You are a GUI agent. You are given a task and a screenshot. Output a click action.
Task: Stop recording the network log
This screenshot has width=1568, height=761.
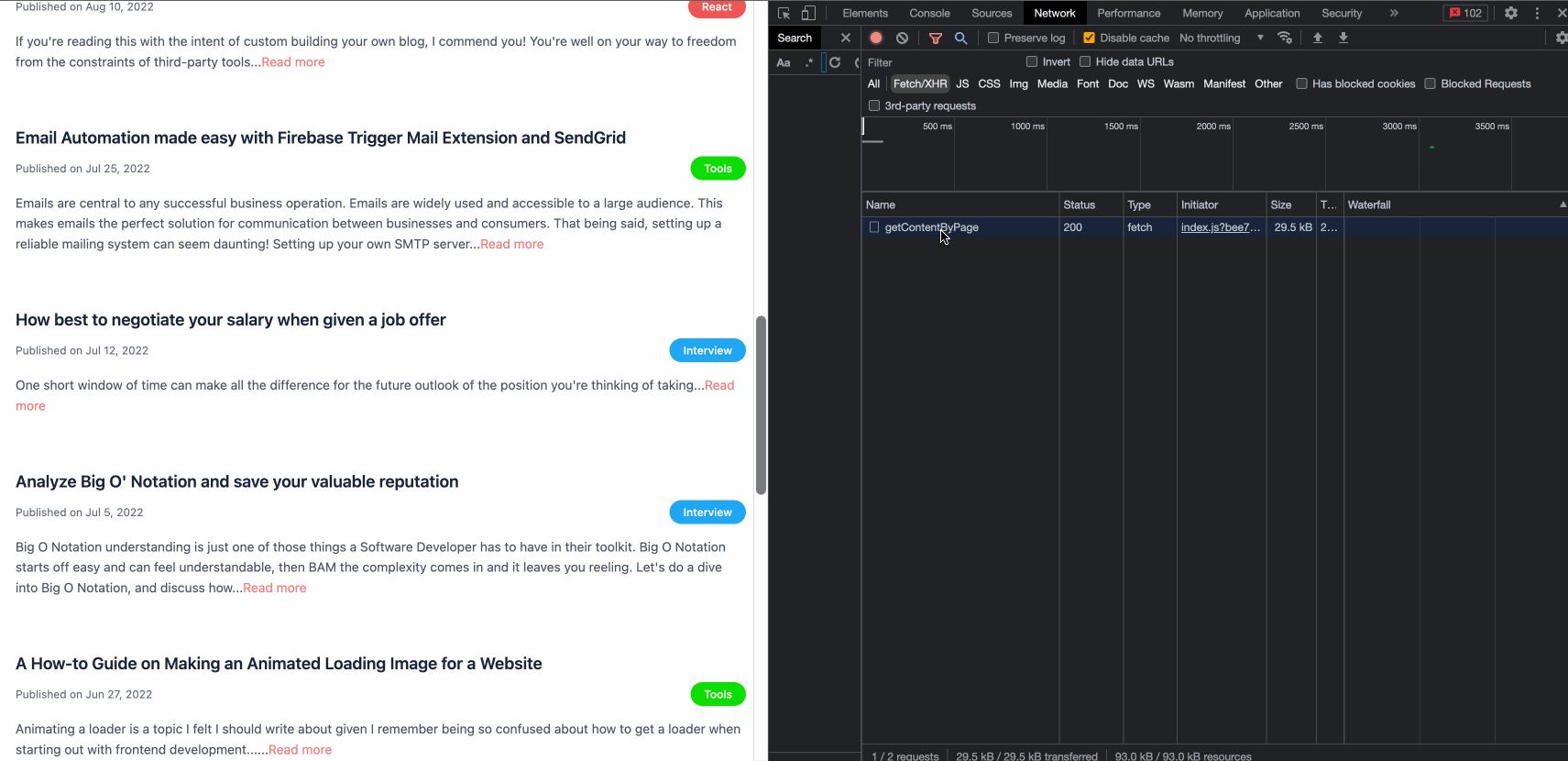click(x=876, y=38)
